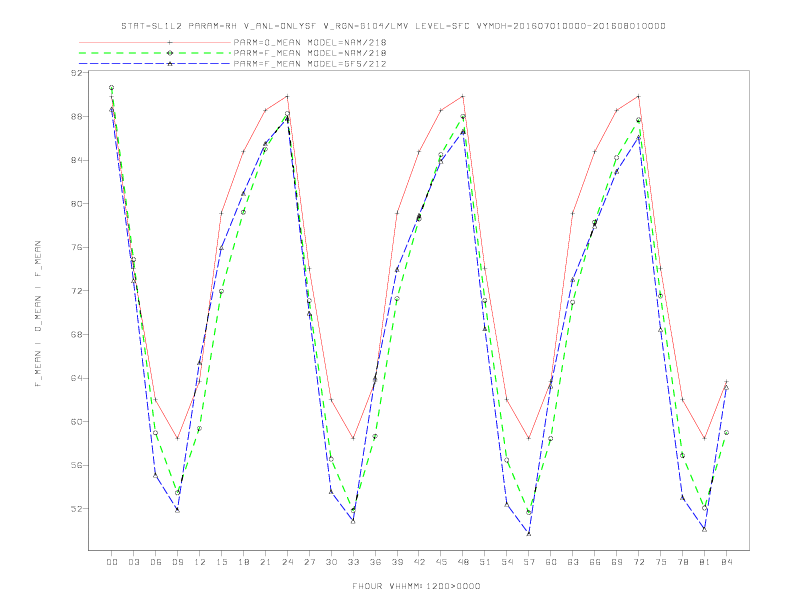Click x-axis forecast hour label 63

click(x=573, y=562)
